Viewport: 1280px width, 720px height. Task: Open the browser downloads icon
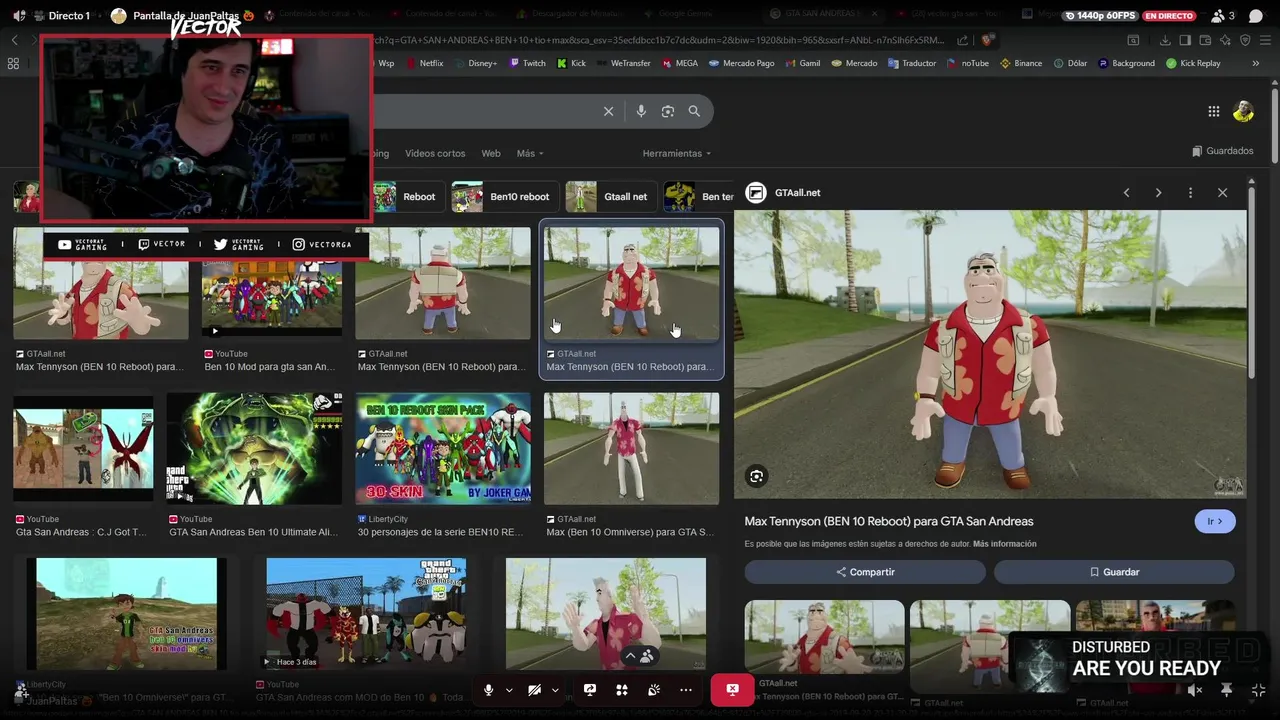point(1165,40)
